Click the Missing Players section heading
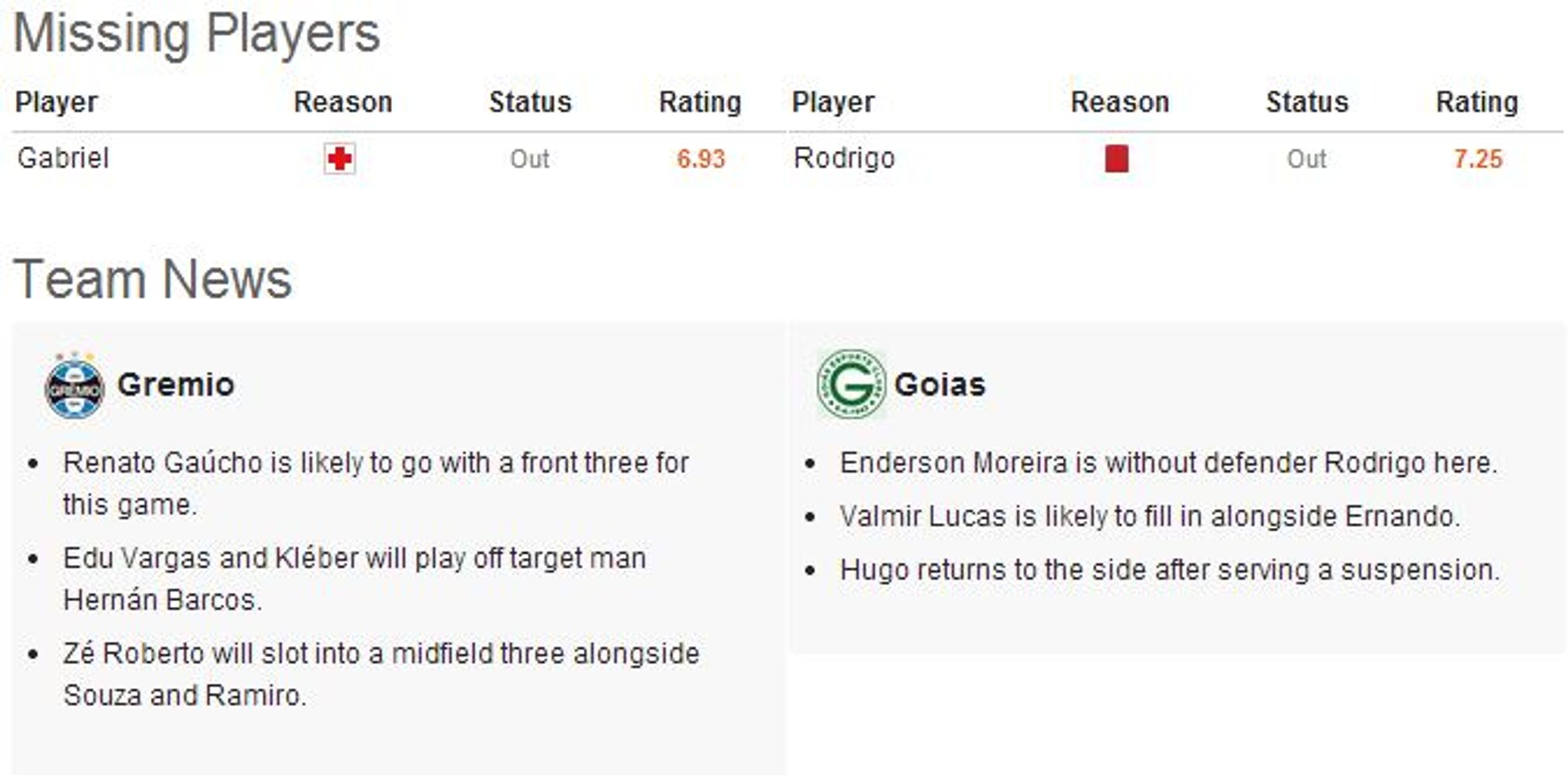Screen dimensions: 1568x775 [197, 34]
